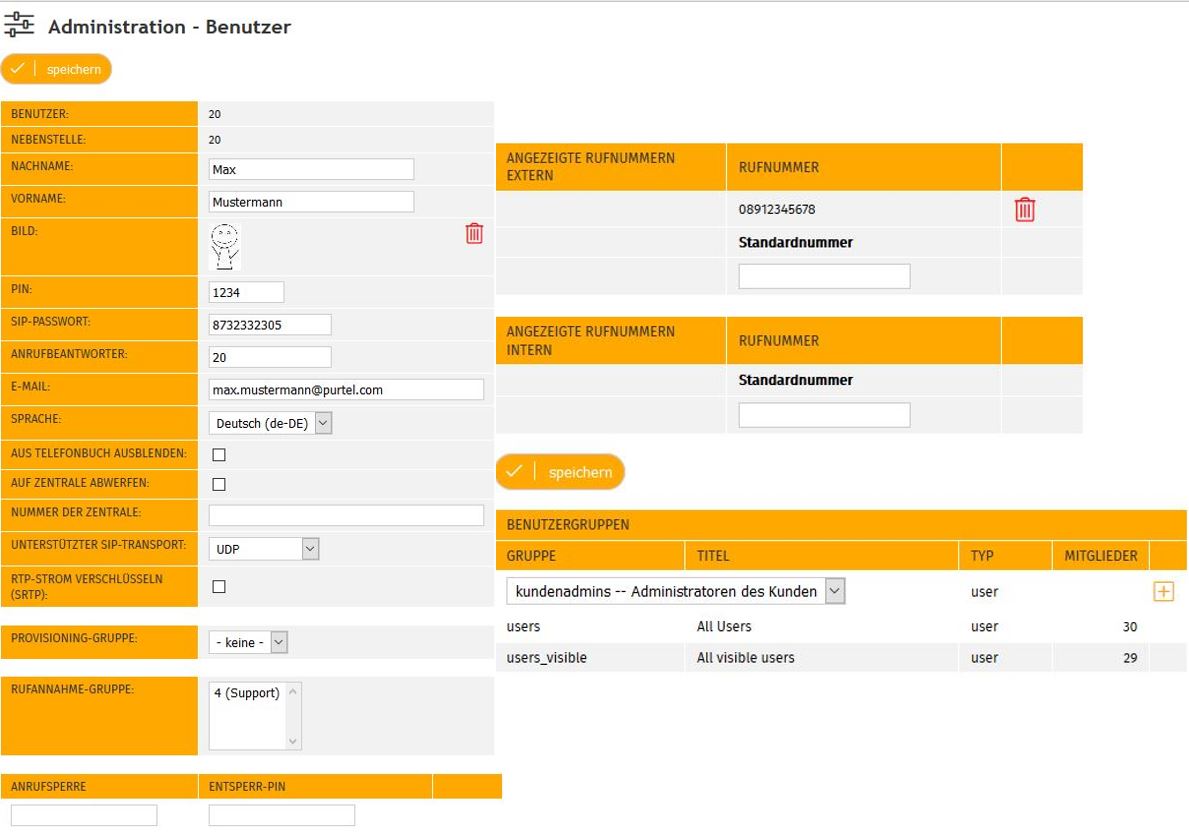Select '4 (Support)' in Rufannahme-Gruppe list
1189x834 pixels.
pos(246,693)
